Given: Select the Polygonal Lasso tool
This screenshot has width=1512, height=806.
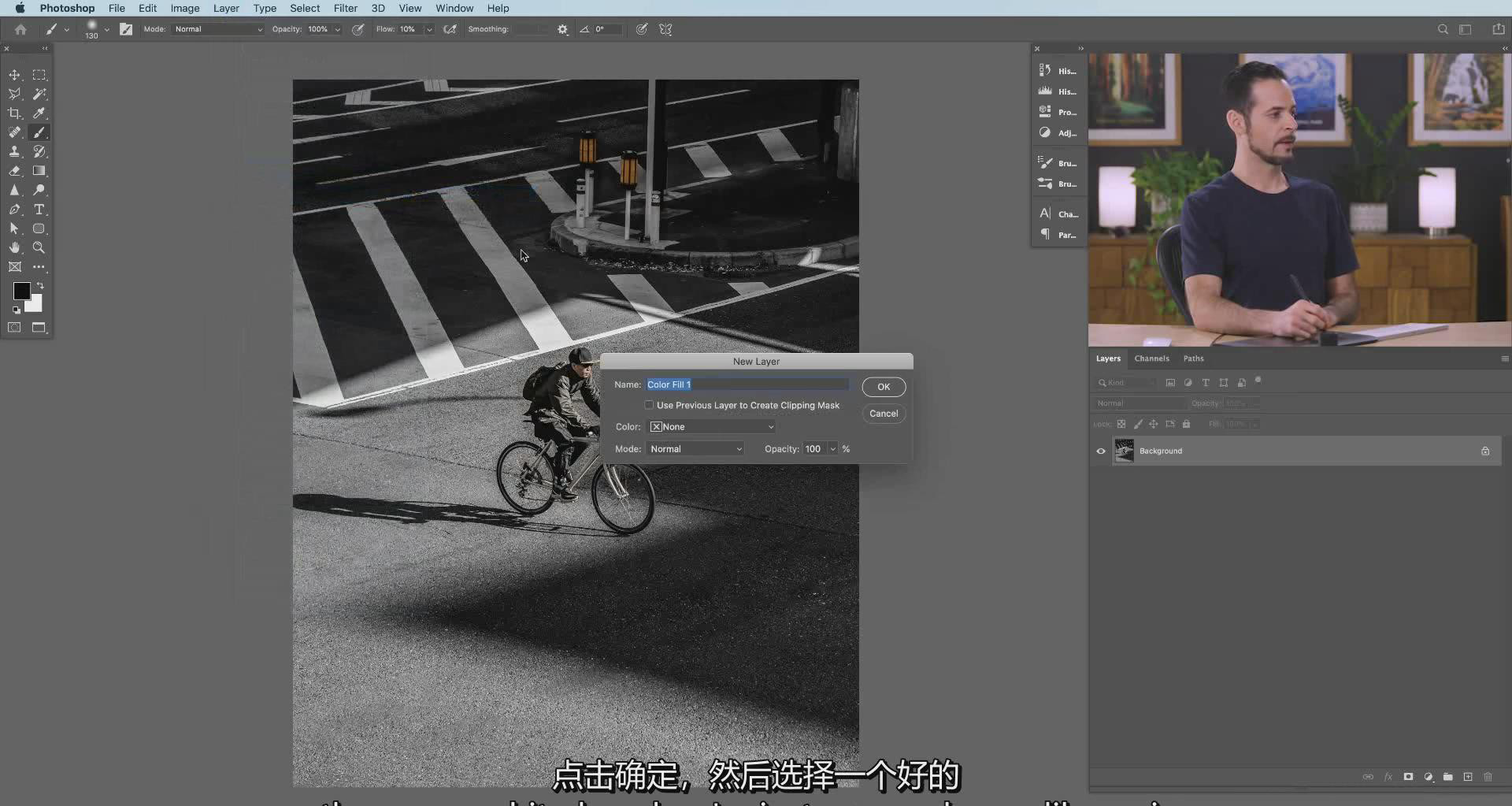Looking at the screenshot, I should click(x=14, y=94).
